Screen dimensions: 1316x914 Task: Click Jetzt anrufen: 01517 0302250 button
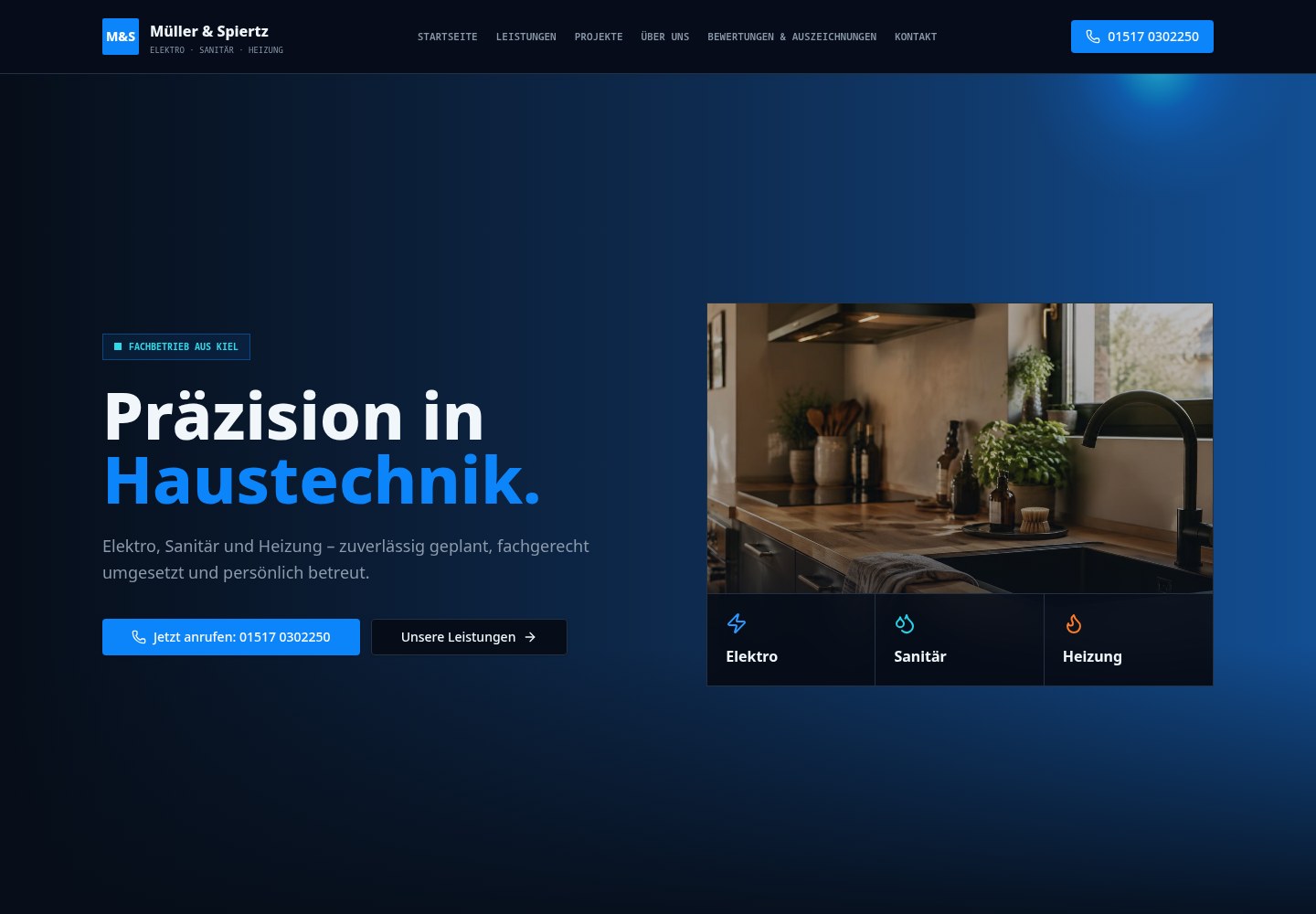pyautogui.click(x=231, y=637)
